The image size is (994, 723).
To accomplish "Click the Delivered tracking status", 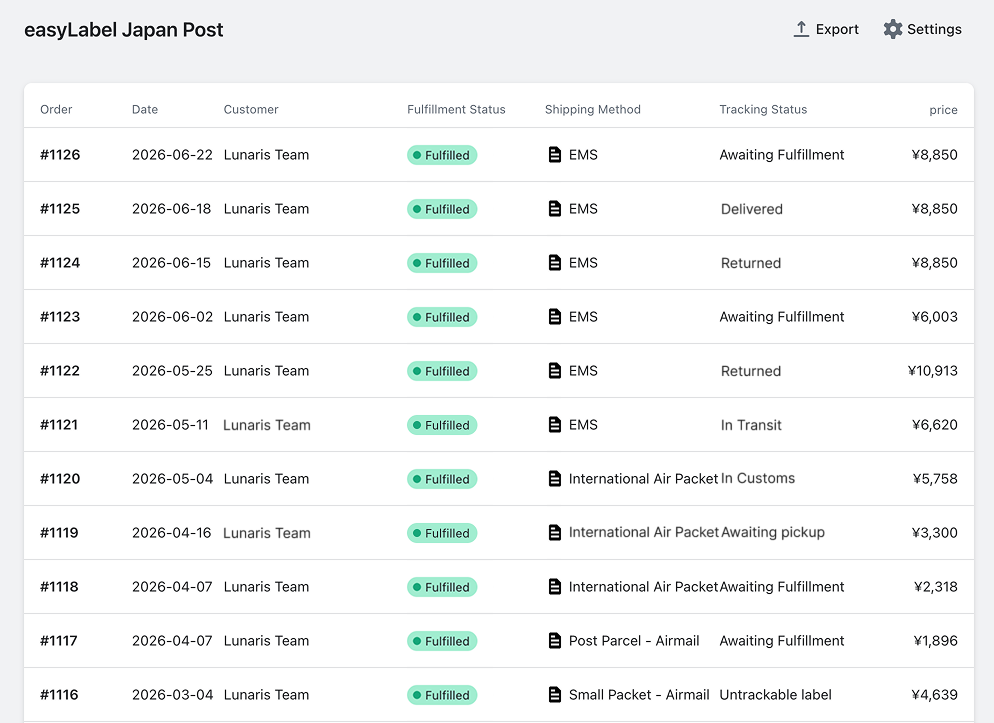I will 752,209.
